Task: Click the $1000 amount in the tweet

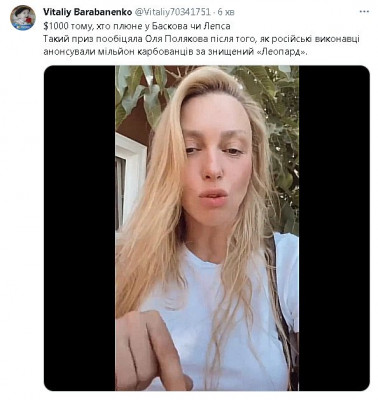Action: (52, 26)
